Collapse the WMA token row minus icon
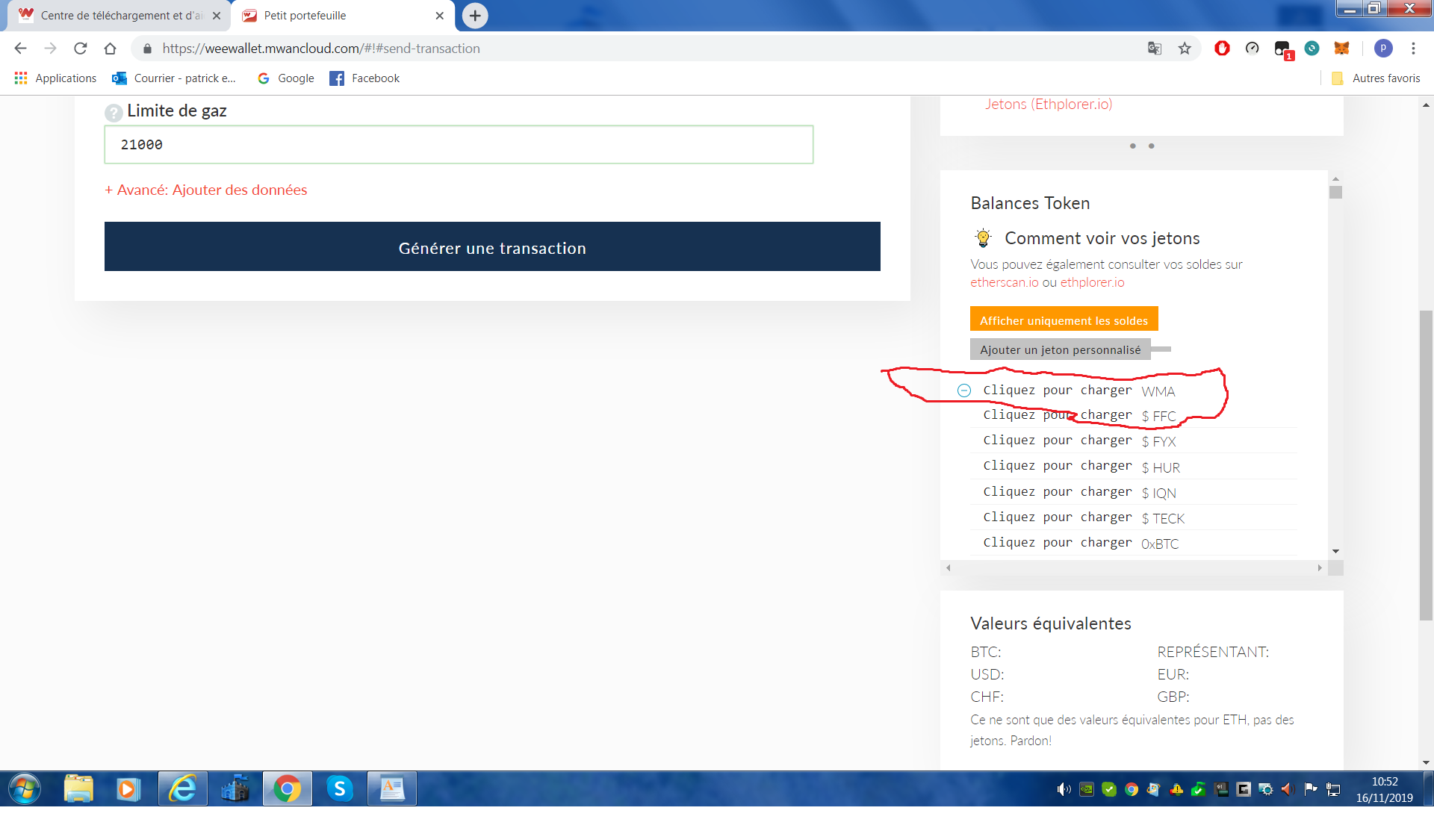1434x840 pixels. (964, 391)
